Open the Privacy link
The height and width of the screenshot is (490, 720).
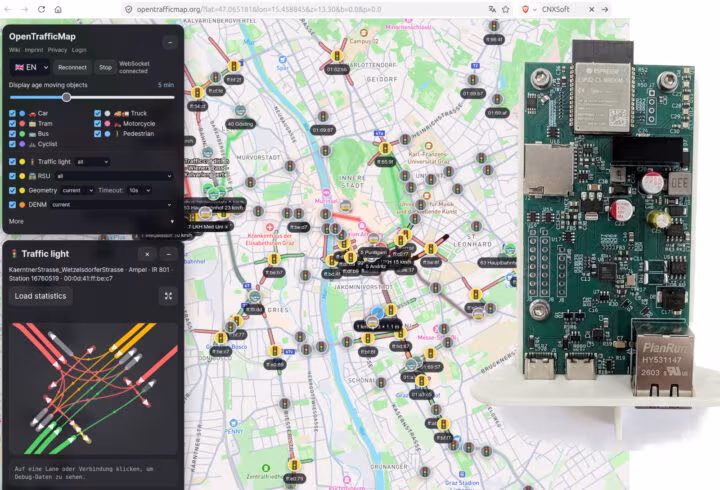pos(57,50)
